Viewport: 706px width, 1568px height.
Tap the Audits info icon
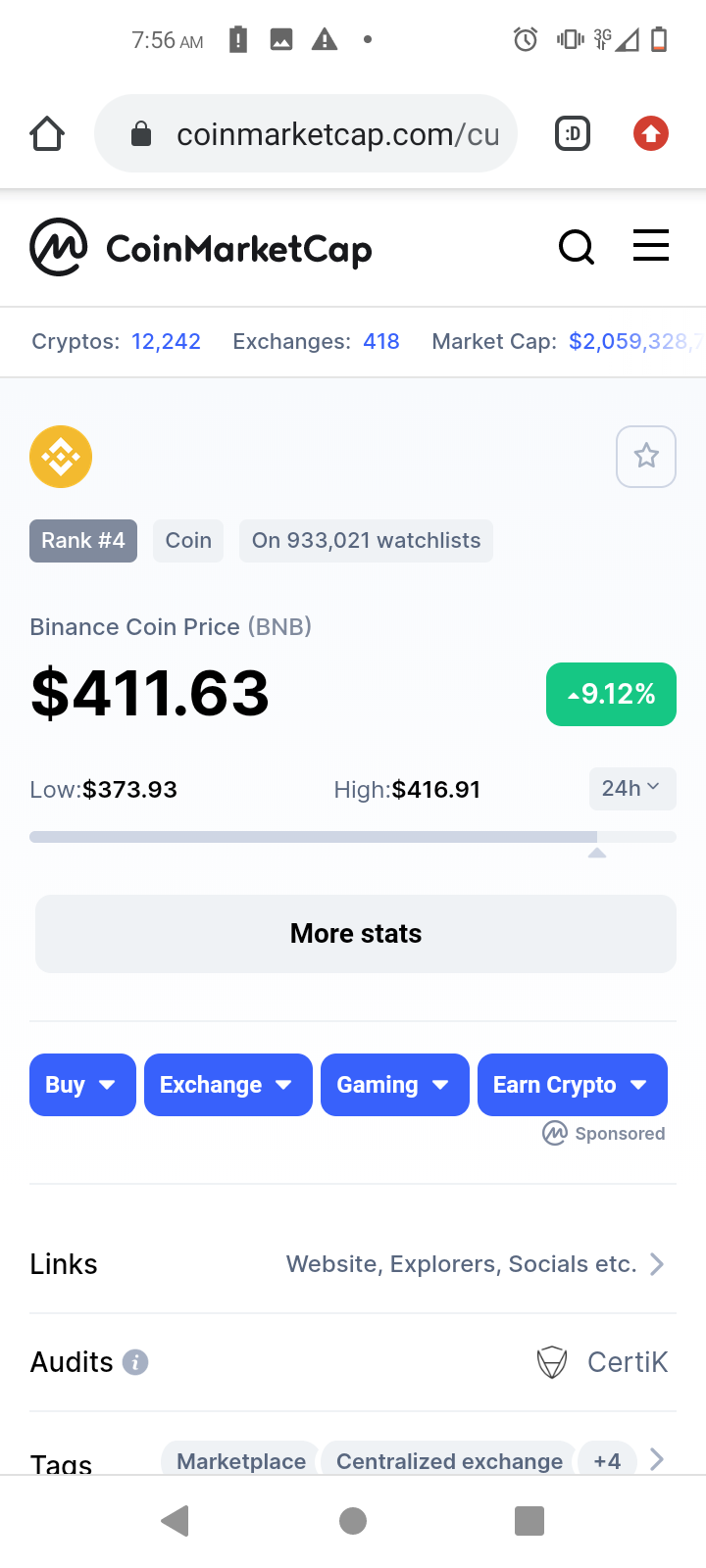click(x=135, y=1362)
